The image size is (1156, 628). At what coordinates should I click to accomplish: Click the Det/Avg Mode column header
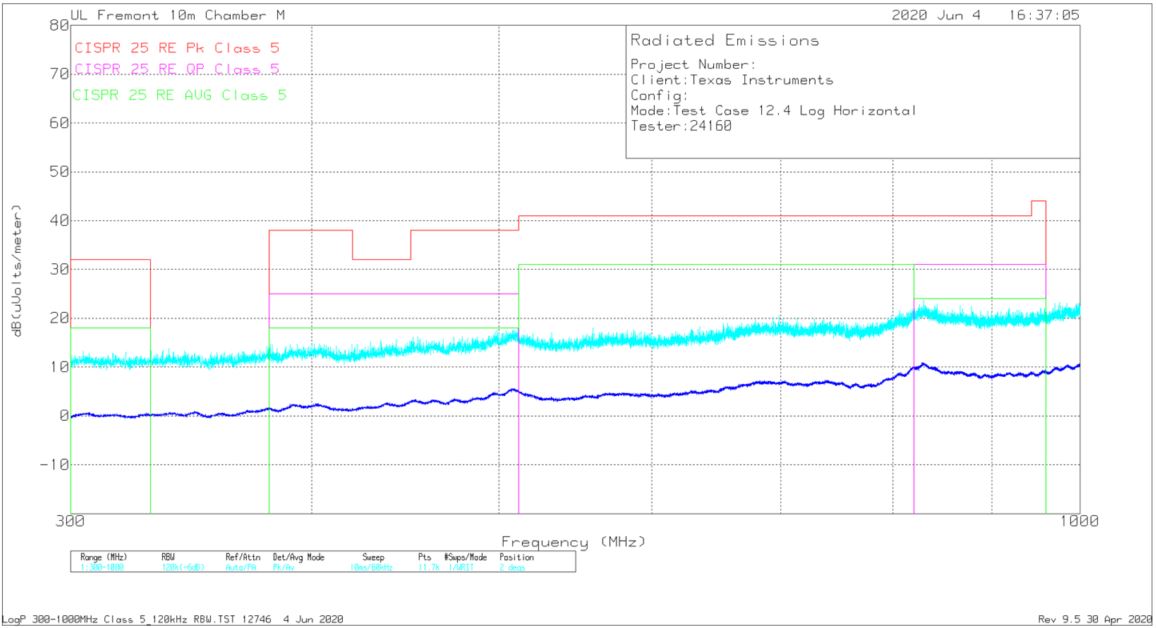coord(299,557)
